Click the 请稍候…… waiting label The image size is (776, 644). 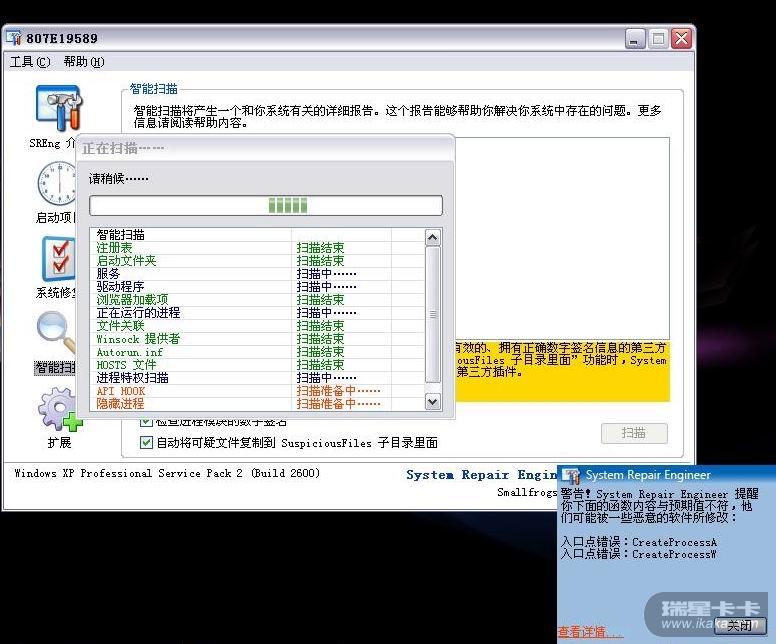coord(119,178)
